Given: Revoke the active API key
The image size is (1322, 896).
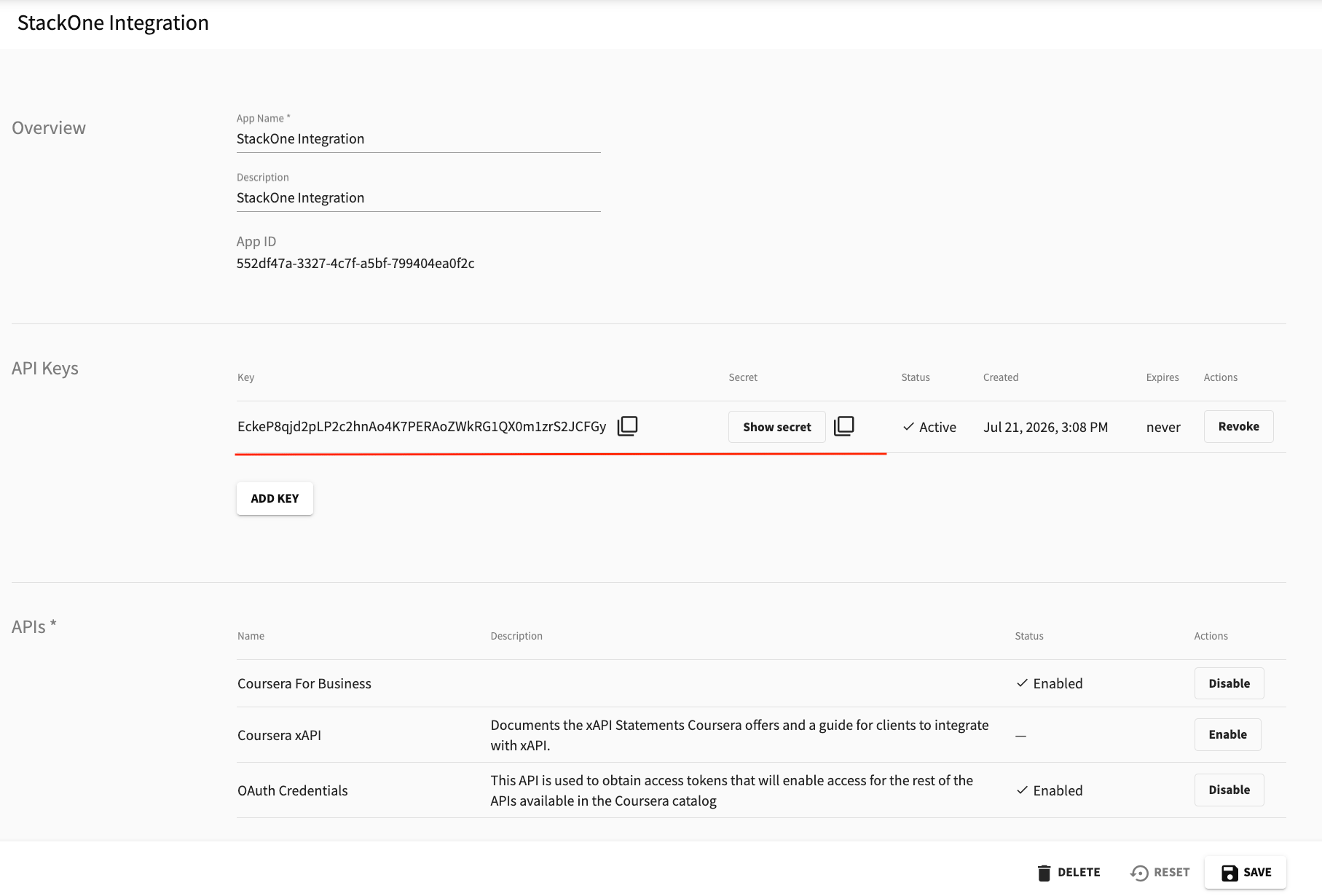Looking at the screenshot, I should tap(1238, 426).
